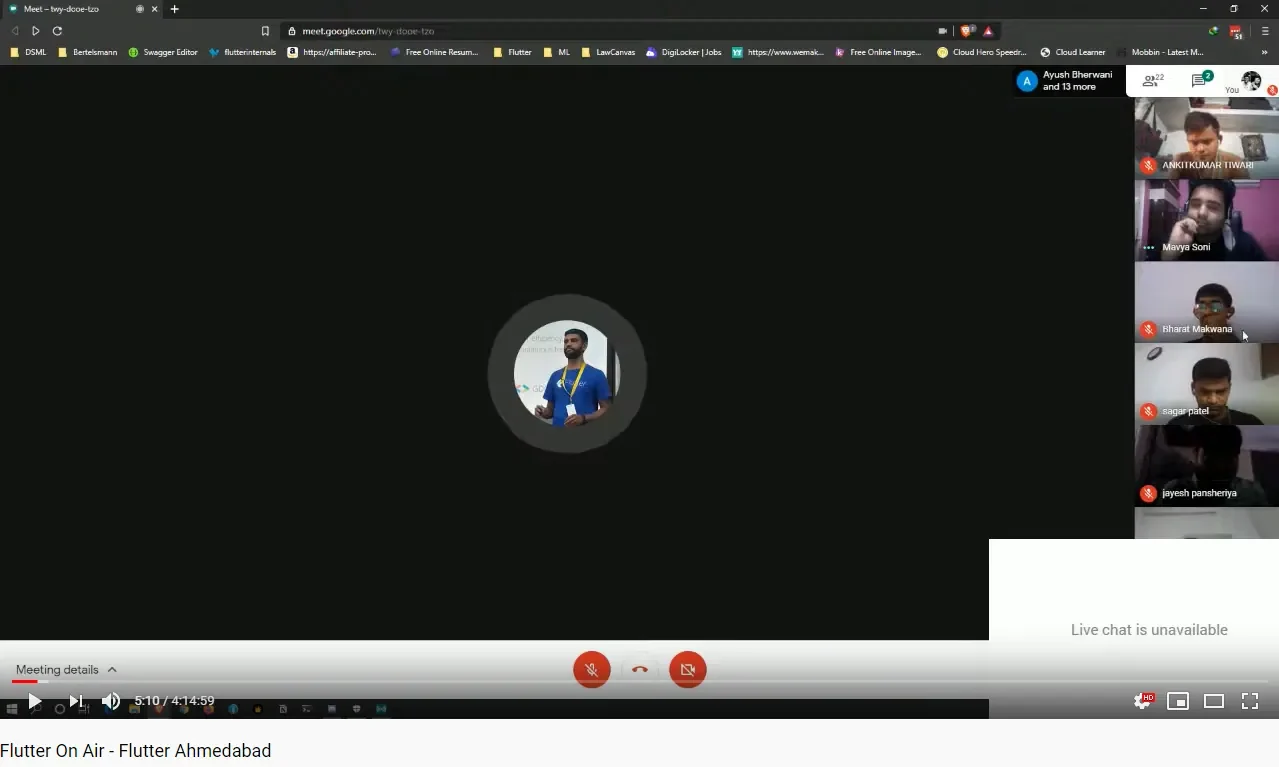
Task: Show more bookmarks overflow chevron
Action: point(1265,52)
